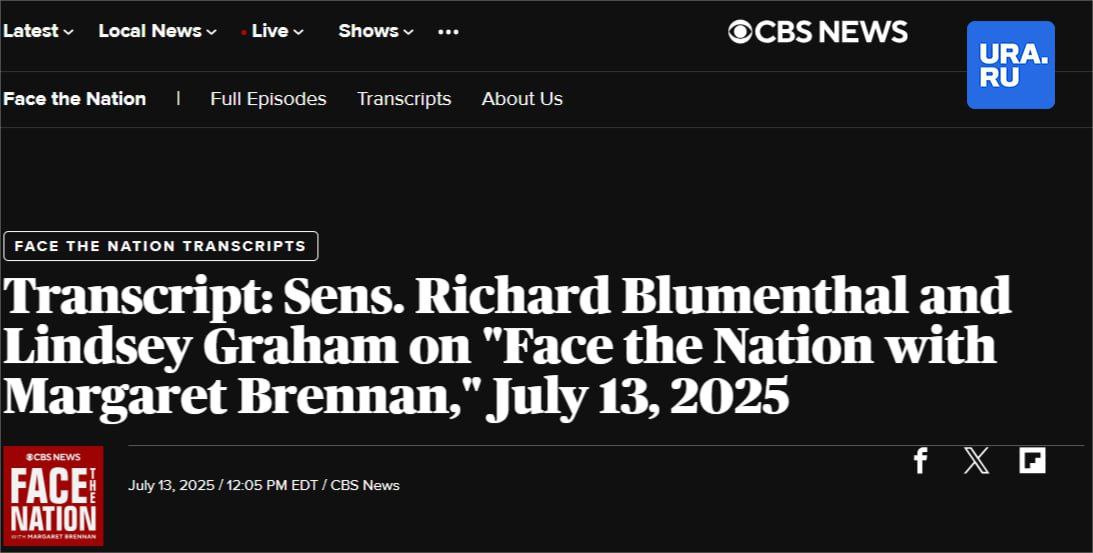Click the CBS News byline text
Image resolution: width=1093 pixels, height=553 pixels.
tap(365, 485)
